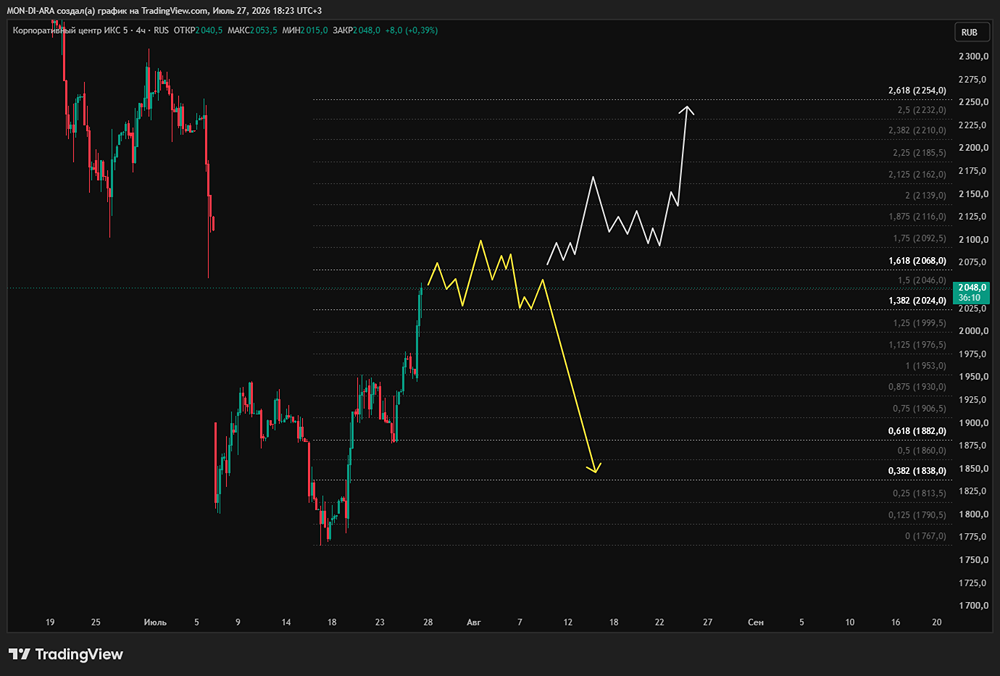The image size is (1000, 676).
Task: Click the RUB currency button
Action: coord(970,33)
